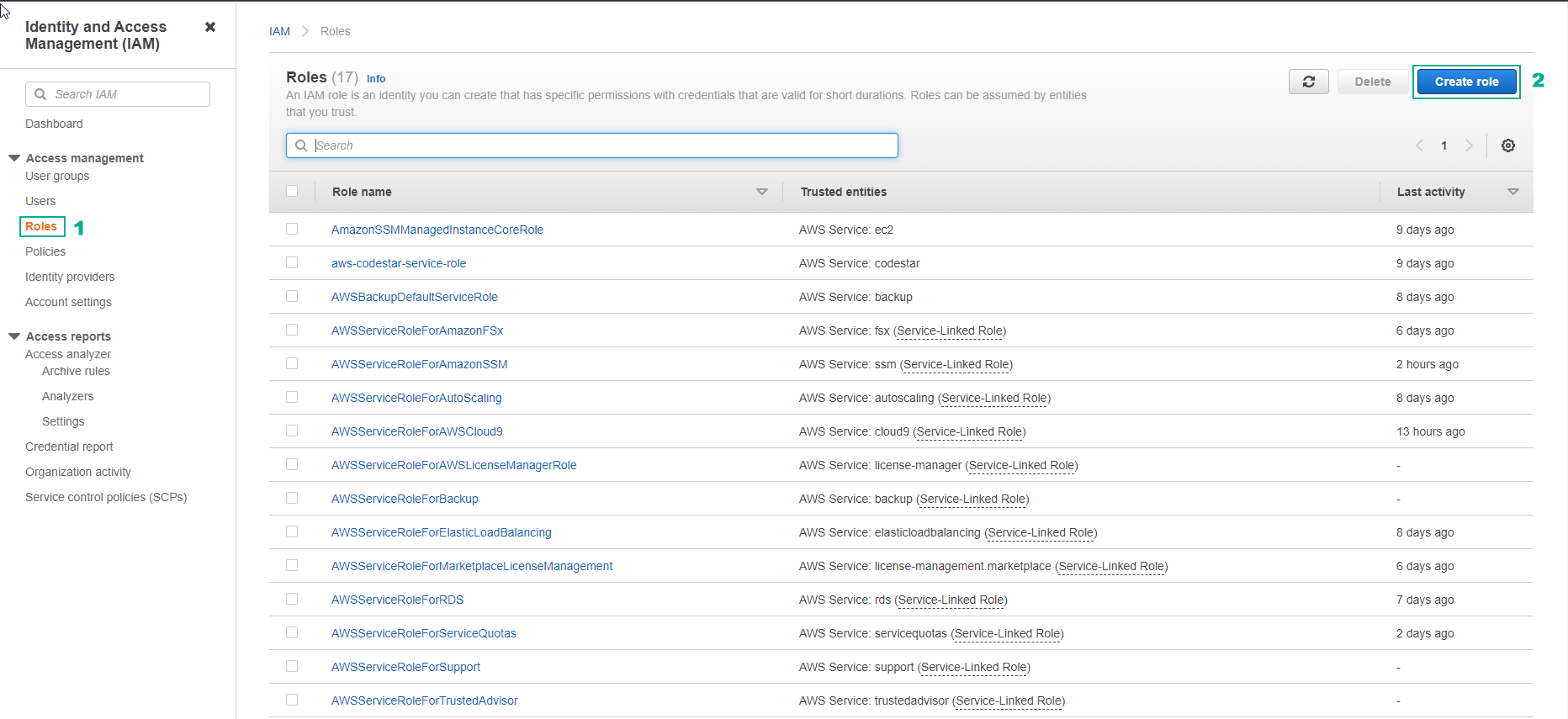Select the AWSServiceRoleForAmazonFSx checkbox
The height and width of the screenshot is (719, 1568).
click(x=292, y=330)
